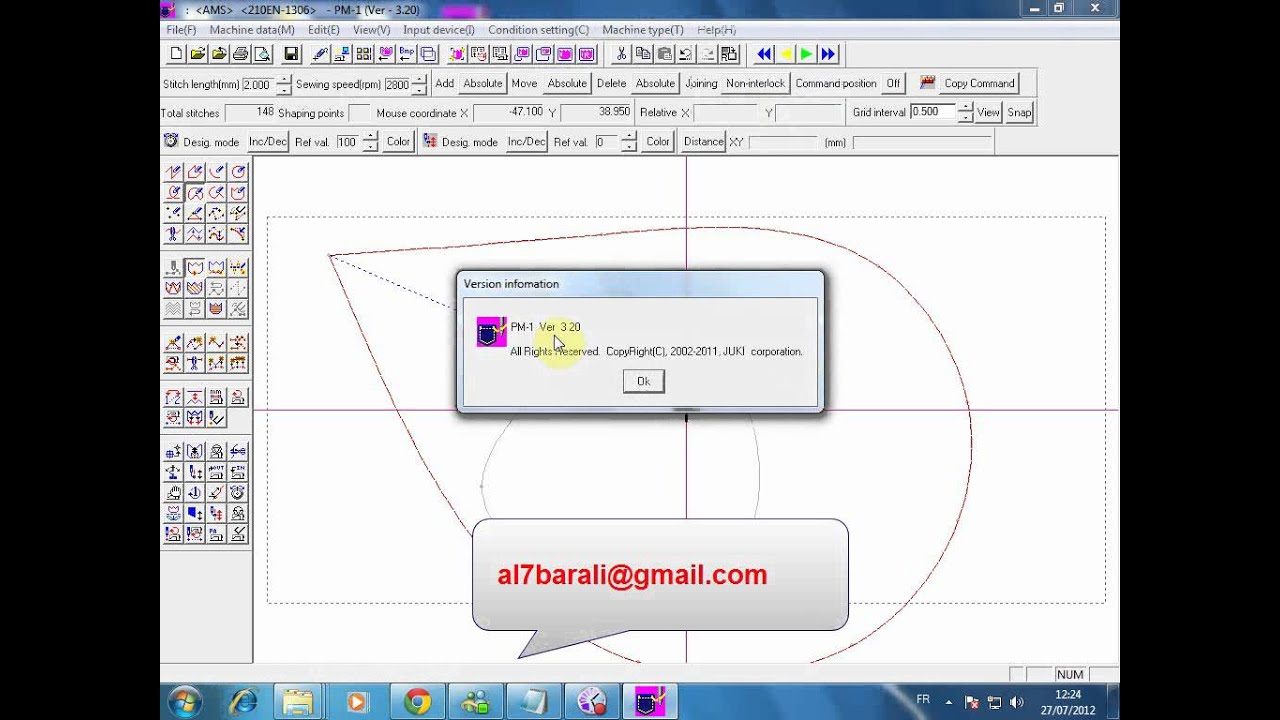1280x720 pixels.
Task: Open the Edit(E) menu
Action: click(x=323, y=30)
